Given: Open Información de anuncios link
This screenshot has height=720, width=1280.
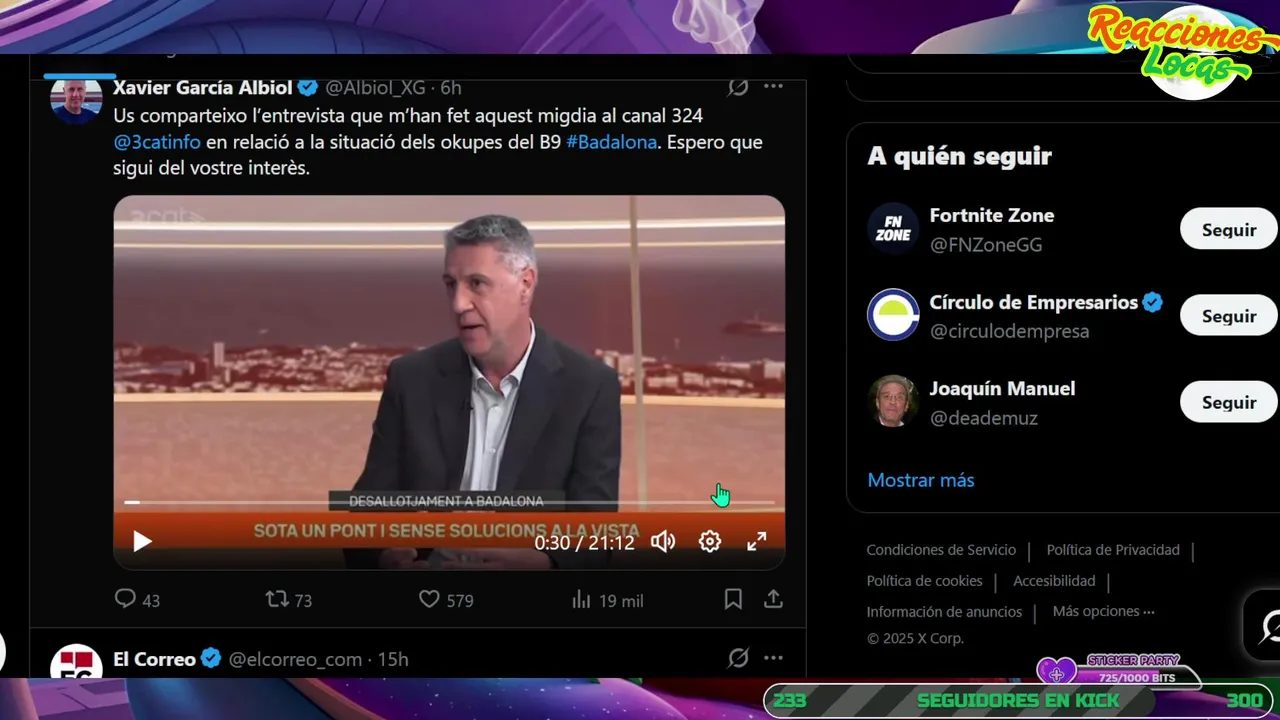Looking at the screenshot, I should pyautogui.click(x=944, y=611).
